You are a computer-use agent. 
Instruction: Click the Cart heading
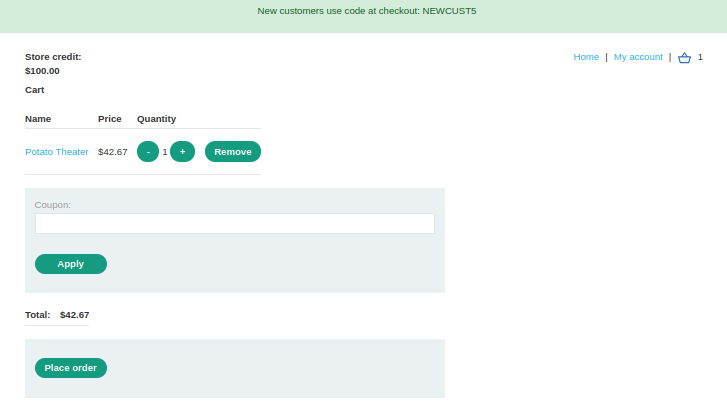point(35,90)
